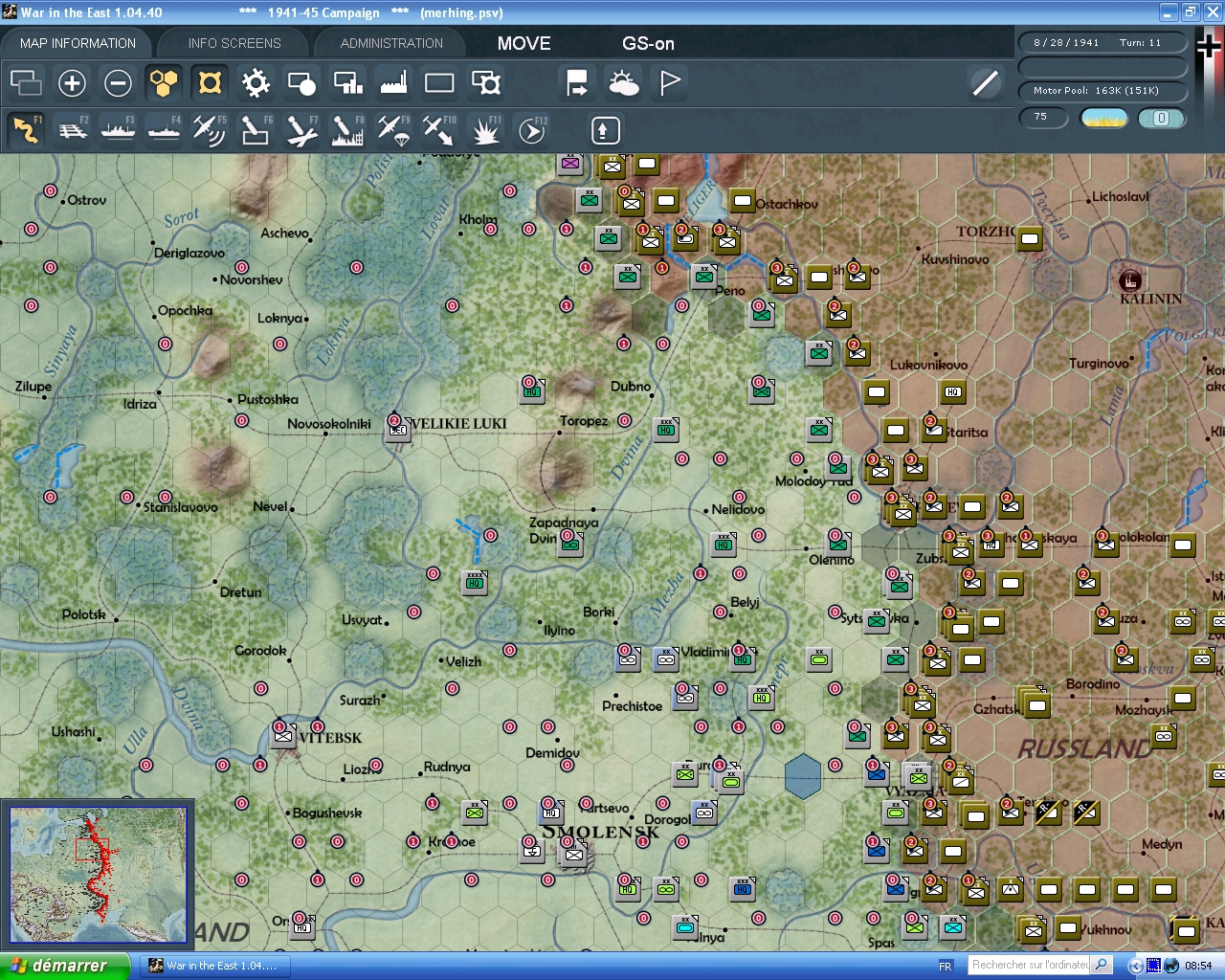This screenshot has width=1225, height=980.
Task: Select the F11 explosion icon
Action: pos(485,130)
